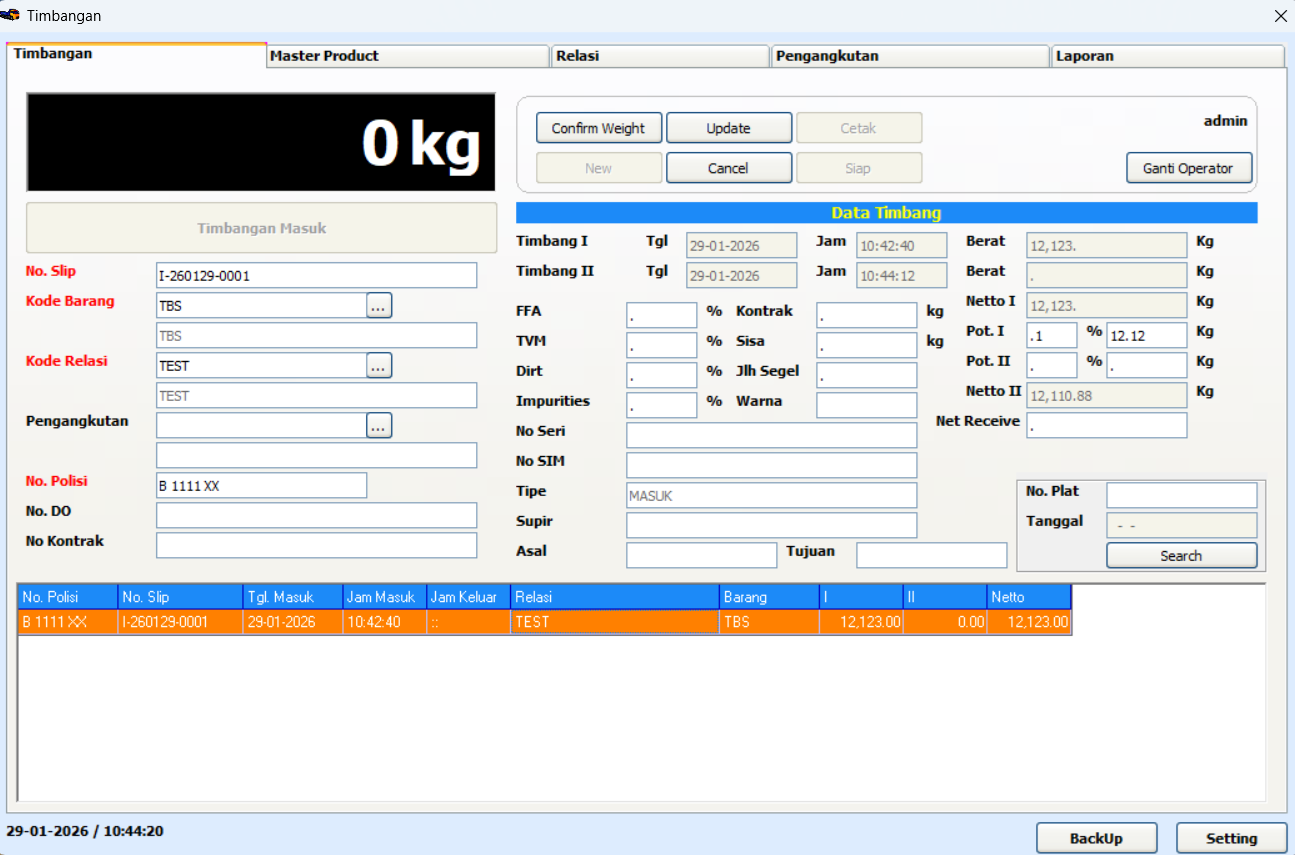Switch to the Relasi tab

[x=660, y=56]
